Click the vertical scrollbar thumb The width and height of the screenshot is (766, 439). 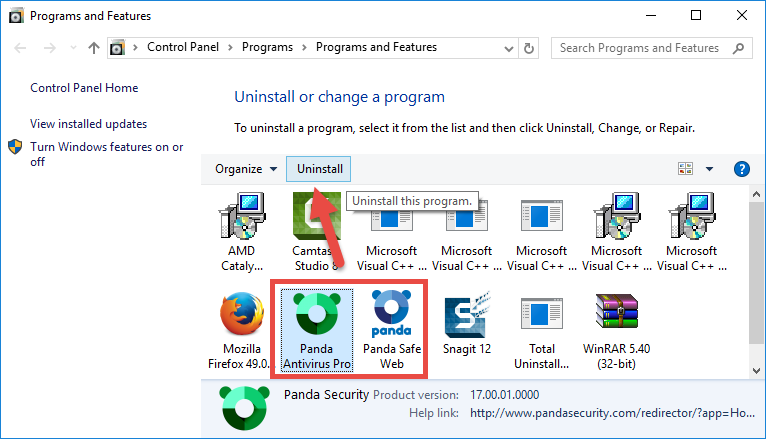coord(756,273)
